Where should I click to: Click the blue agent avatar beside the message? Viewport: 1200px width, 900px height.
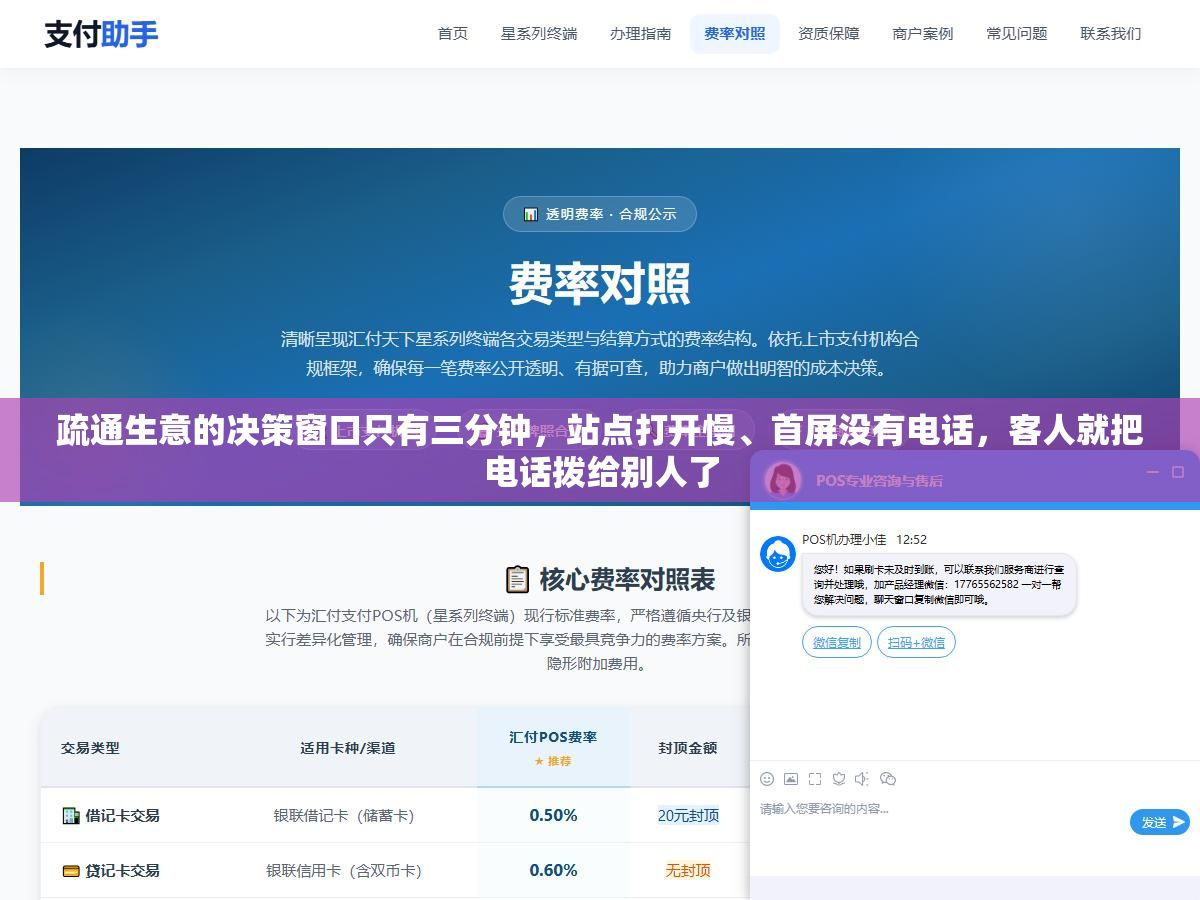coord(778,554)
